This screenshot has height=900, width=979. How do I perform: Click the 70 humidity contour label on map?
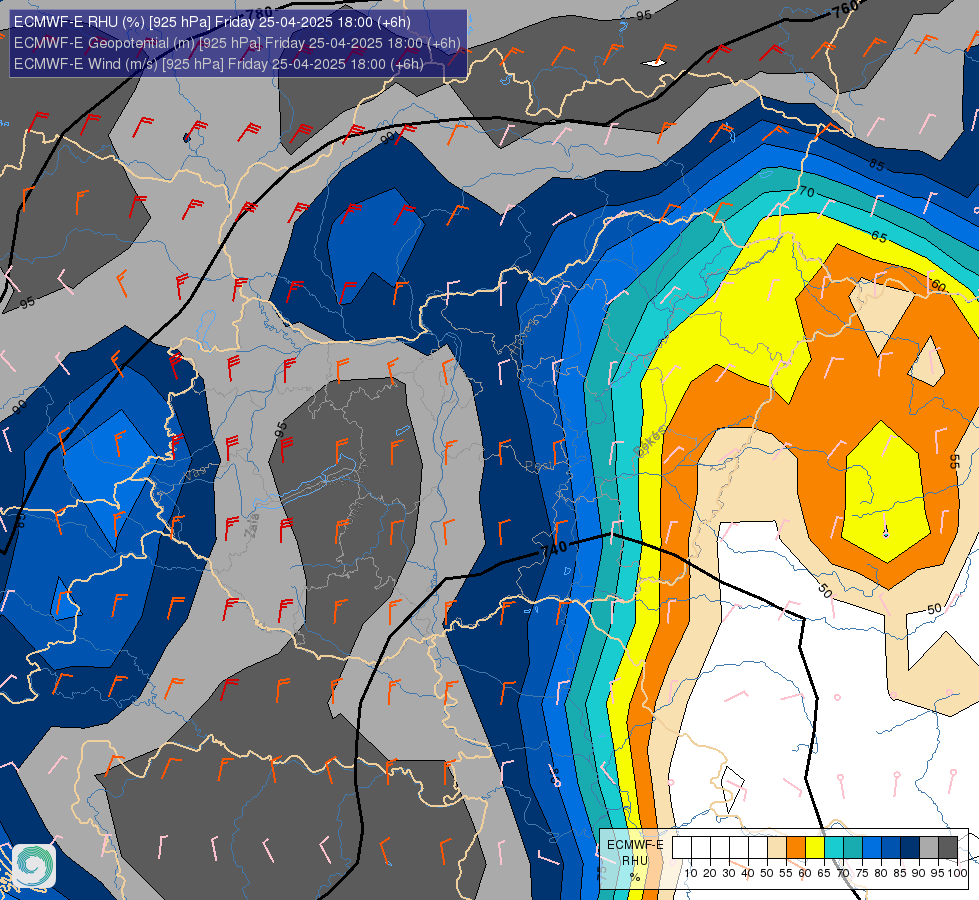(807, 192)
